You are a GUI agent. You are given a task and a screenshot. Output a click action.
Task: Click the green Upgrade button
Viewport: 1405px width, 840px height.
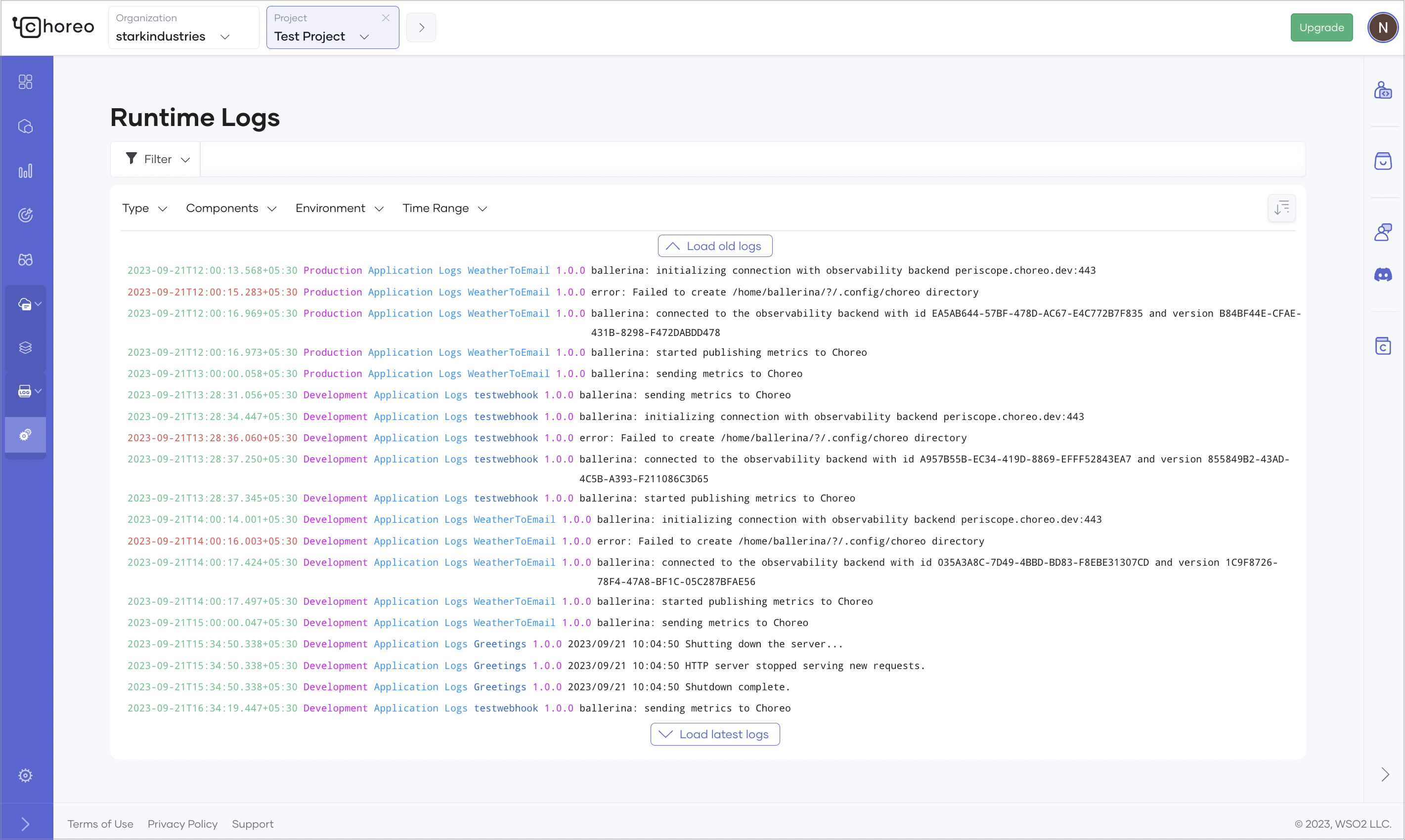1321,28
